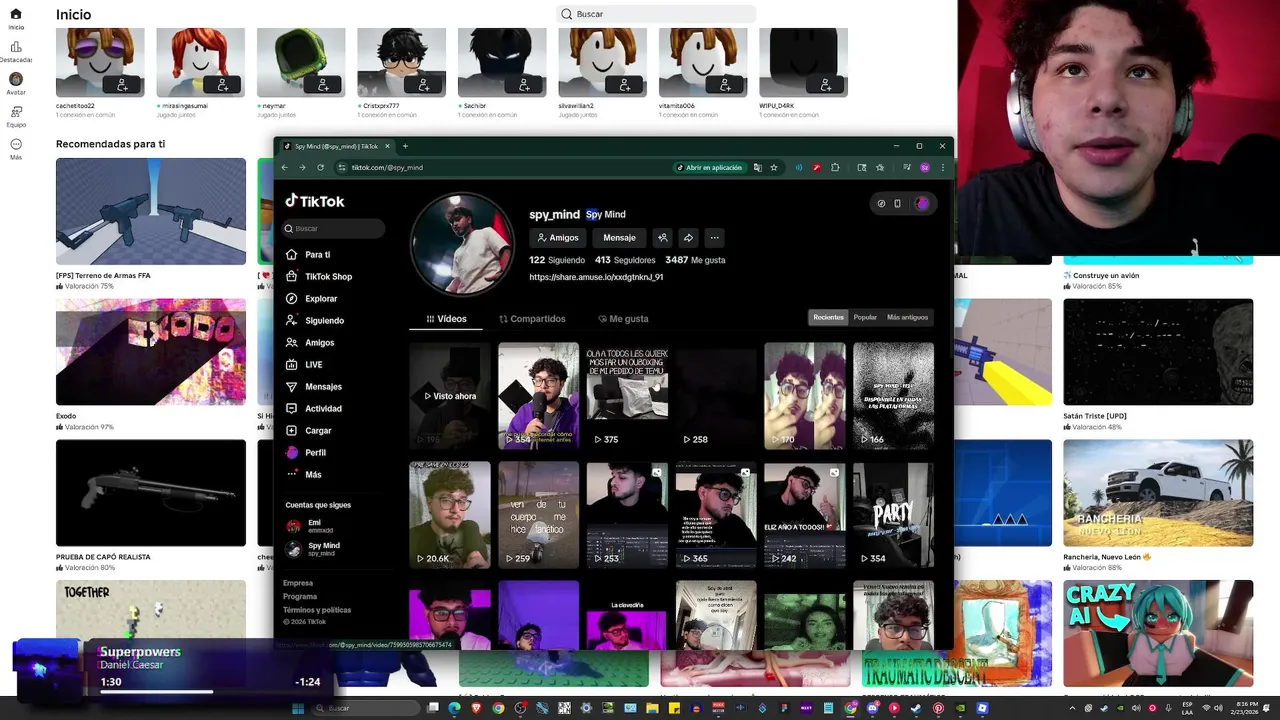This screenshot has width=1280, height=720.
Task: Open TikTok Shop in sidebar
Action: click(318, 277)
